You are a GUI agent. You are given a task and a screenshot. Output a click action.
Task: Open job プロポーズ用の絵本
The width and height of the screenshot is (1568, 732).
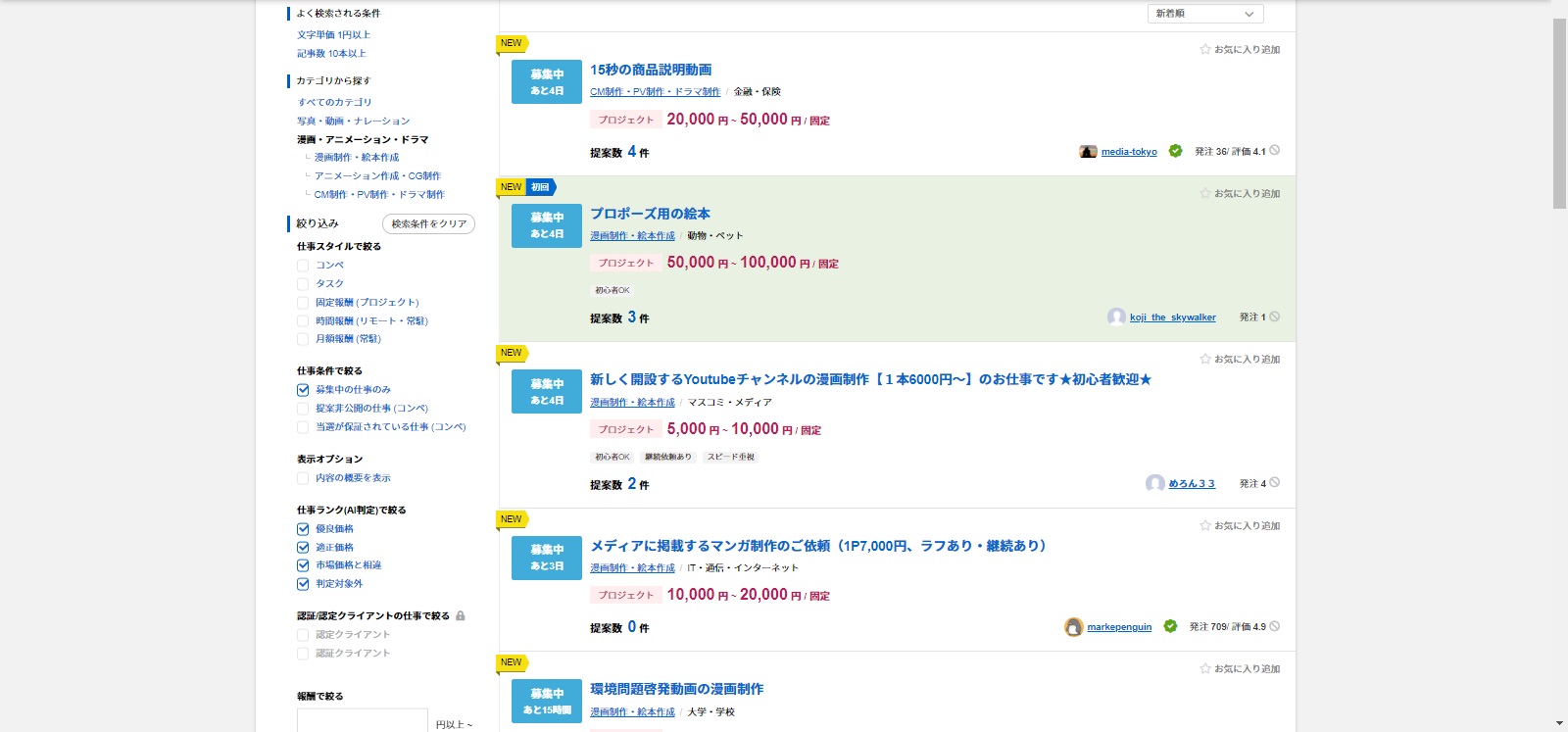pos(650,214)
